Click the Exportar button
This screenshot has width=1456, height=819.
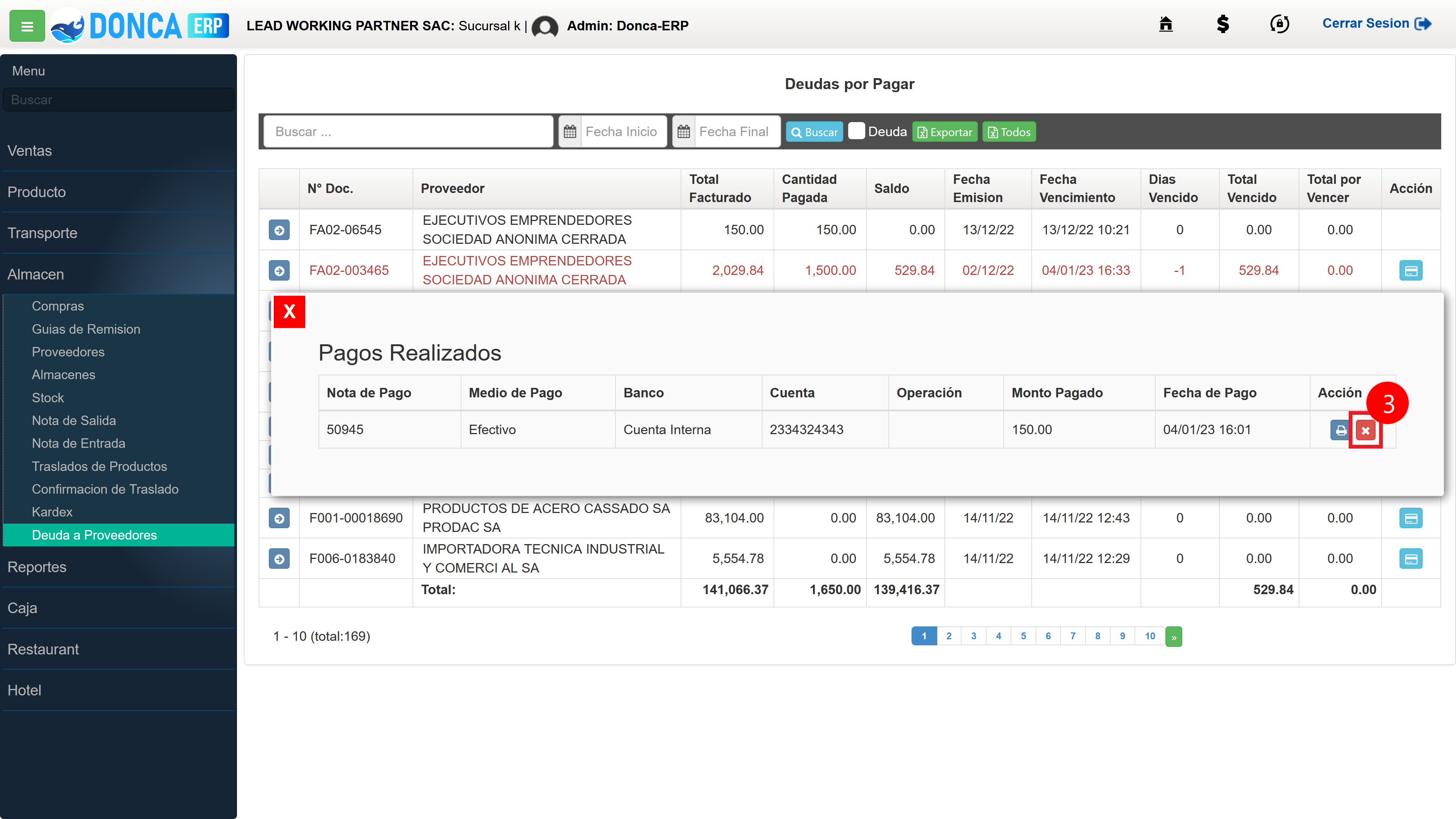[x=945, y=132]
